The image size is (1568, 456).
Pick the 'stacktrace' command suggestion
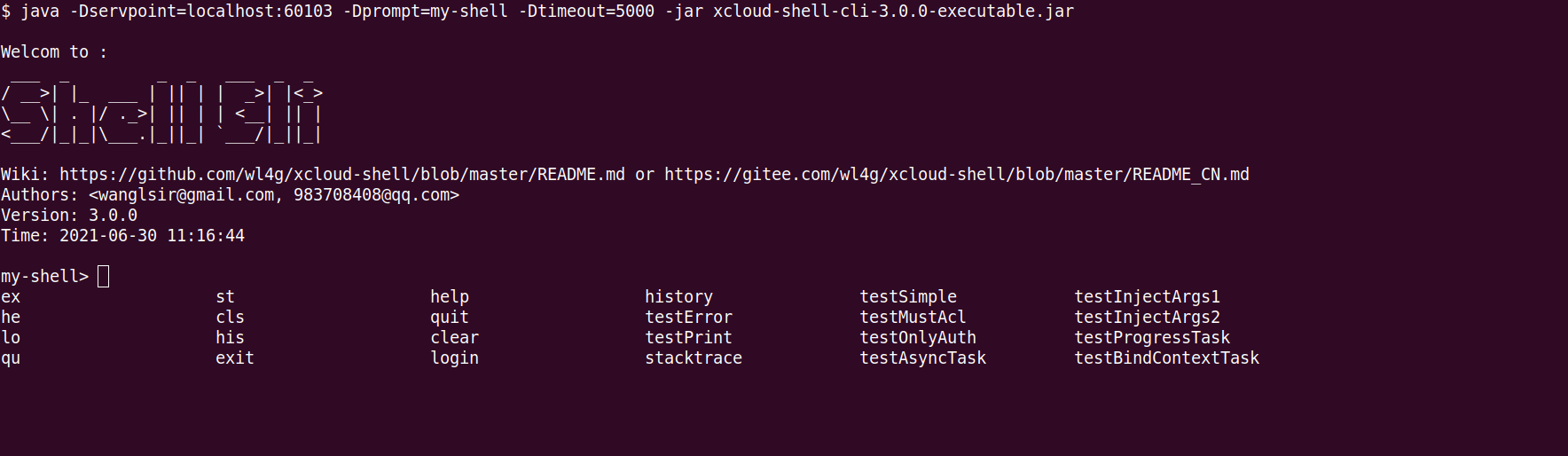[694, 358]
